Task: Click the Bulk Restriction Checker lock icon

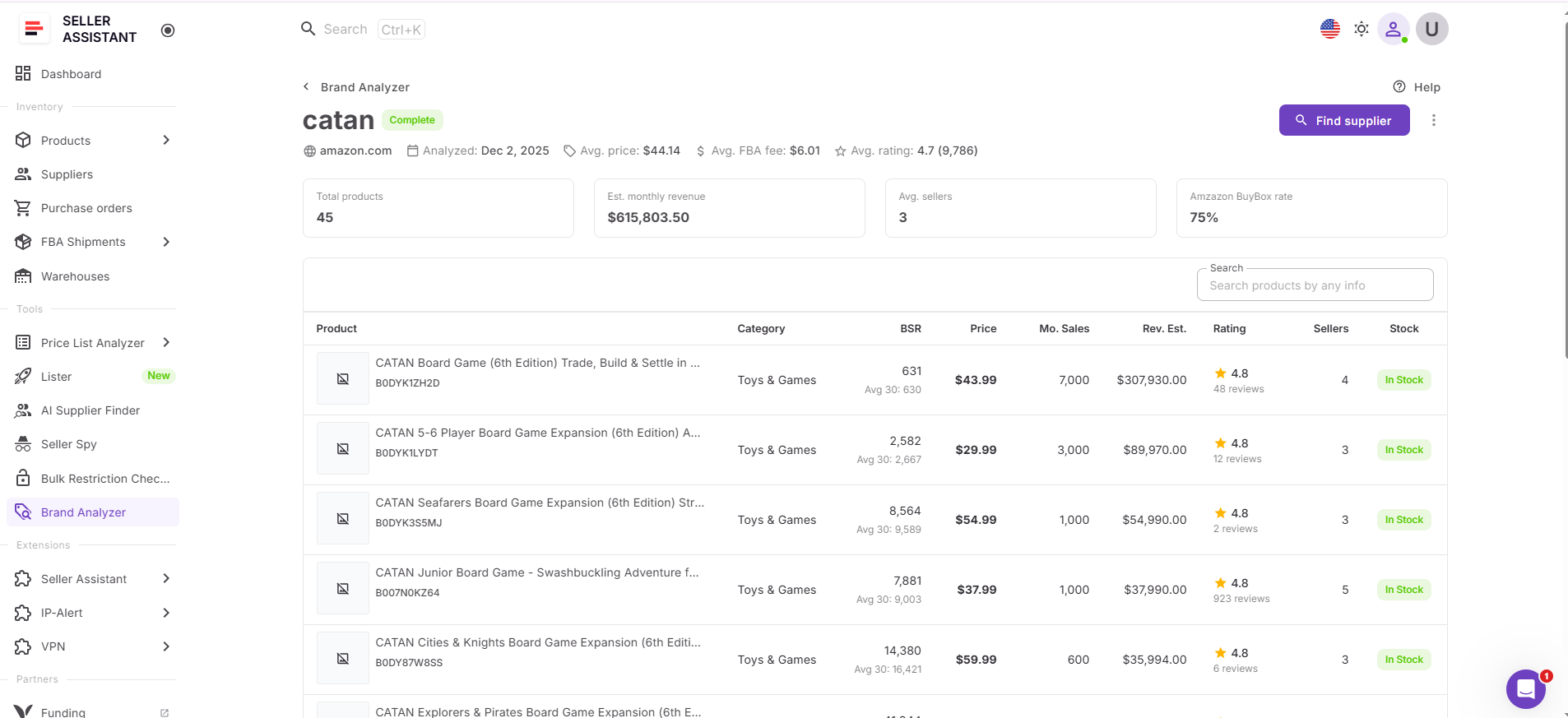Action: (x=23, y=479)
